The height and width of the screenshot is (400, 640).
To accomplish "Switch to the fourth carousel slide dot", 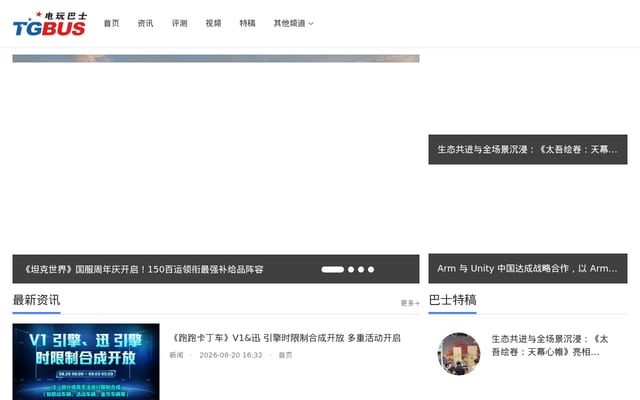I will coord(371,269).
